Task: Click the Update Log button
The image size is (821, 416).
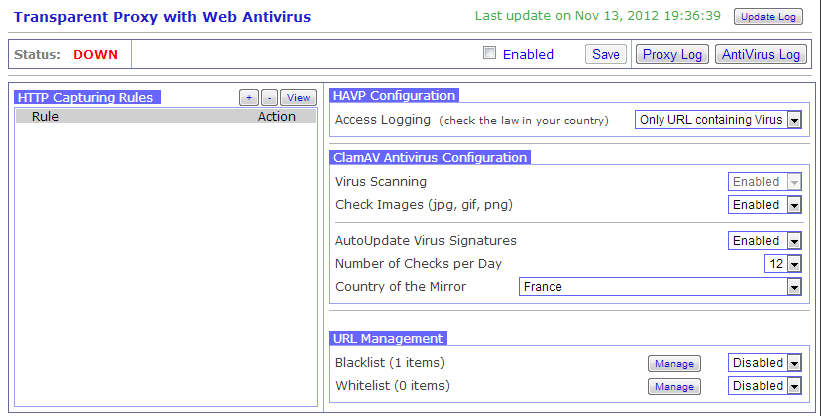Action: (x=768, y=17)
